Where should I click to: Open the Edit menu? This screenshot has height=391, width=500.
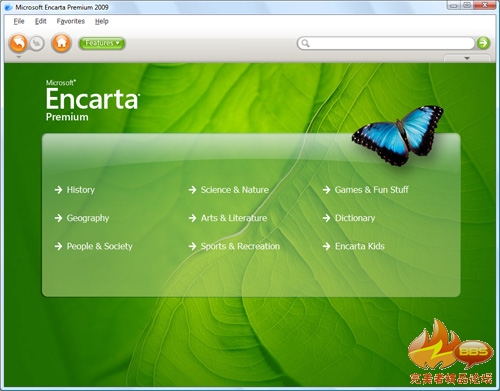(41, 21)
